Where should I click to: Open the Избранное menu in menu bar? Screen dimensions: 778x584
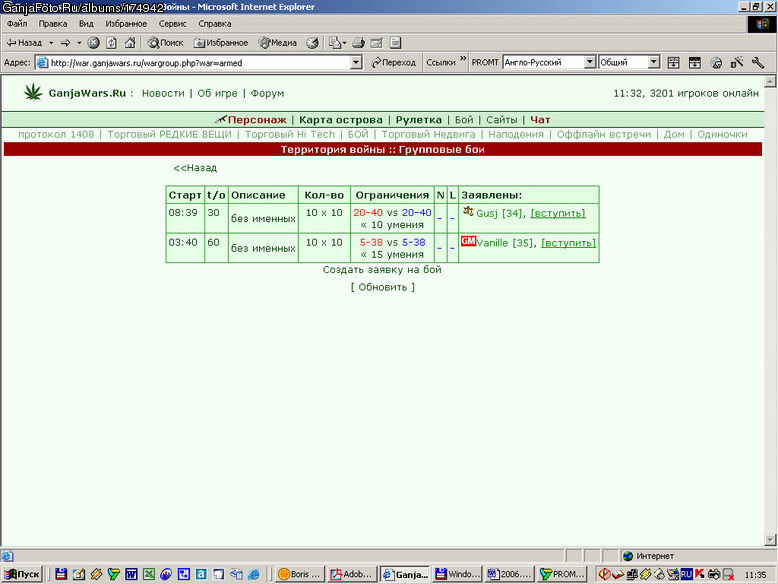point(126,23)
